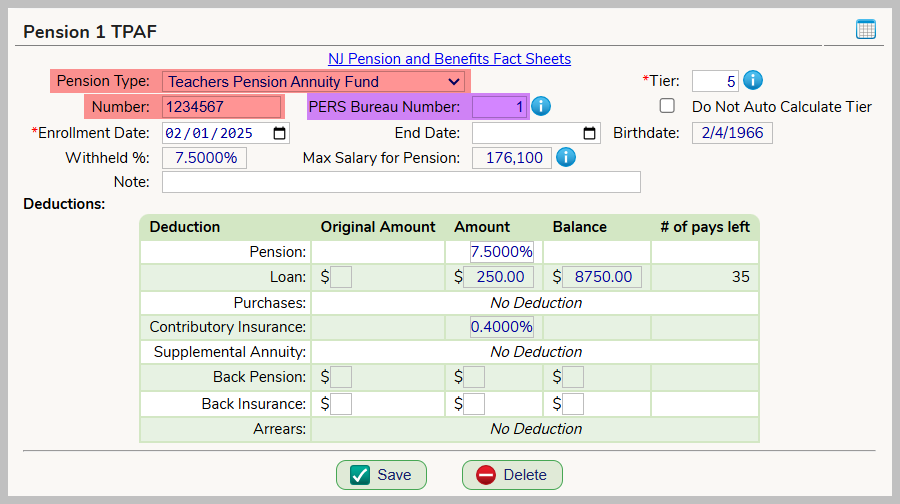Click the 'Balance' column header
Image resolution: width=900 pixels, height=504 pixels.
pyautogui.click(x=579, y=227)
